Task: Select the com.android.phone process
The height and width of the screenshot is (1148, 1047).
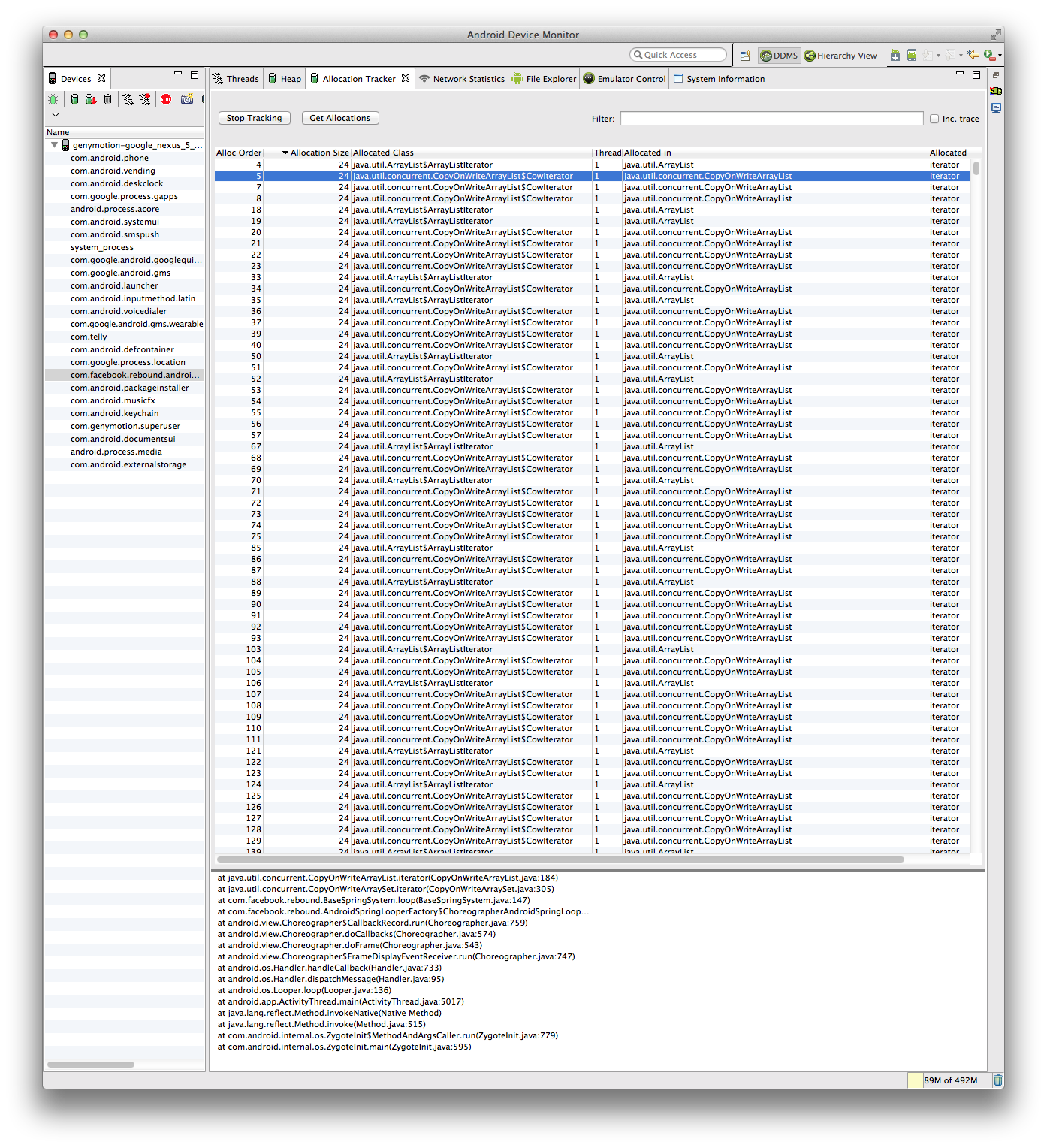Action: click(x=125, y=158)
